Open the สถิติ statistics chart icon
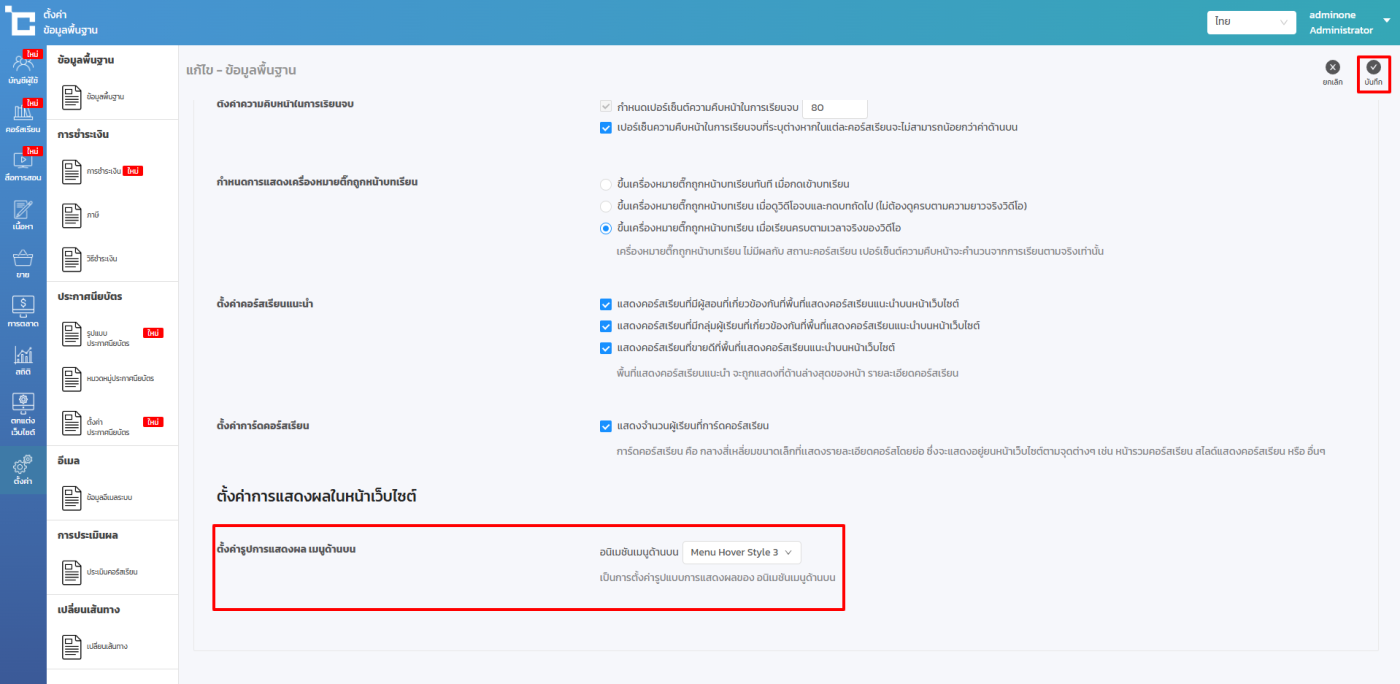The height and width of the screenshot is (684, 1400). point(22,360)
